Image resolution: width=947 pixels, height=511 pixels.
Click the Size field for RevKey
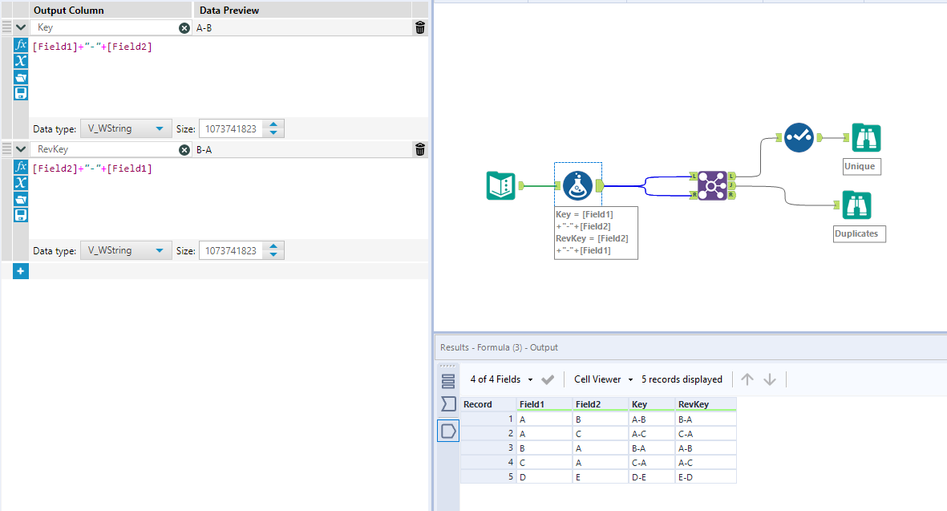click(231, 251)
